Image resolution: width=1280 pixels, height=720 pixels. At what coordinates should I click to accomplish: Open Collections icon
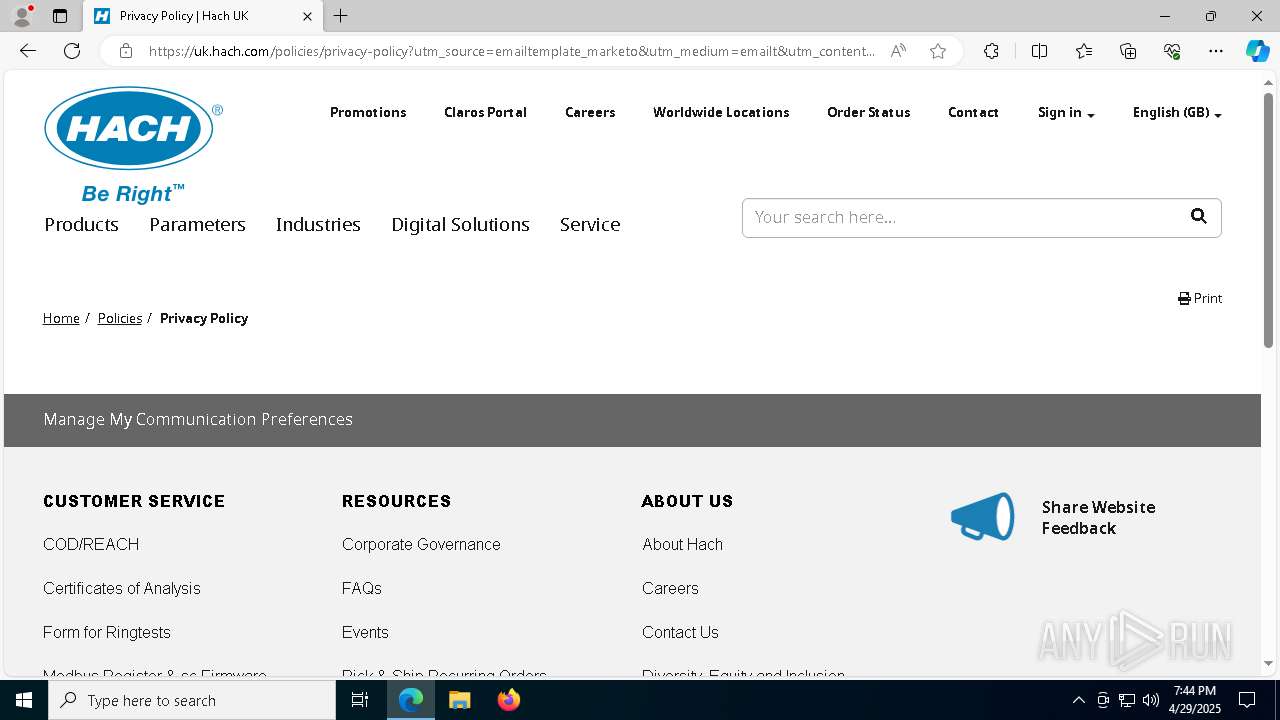pyautogui.click(x=1128, y=51)
